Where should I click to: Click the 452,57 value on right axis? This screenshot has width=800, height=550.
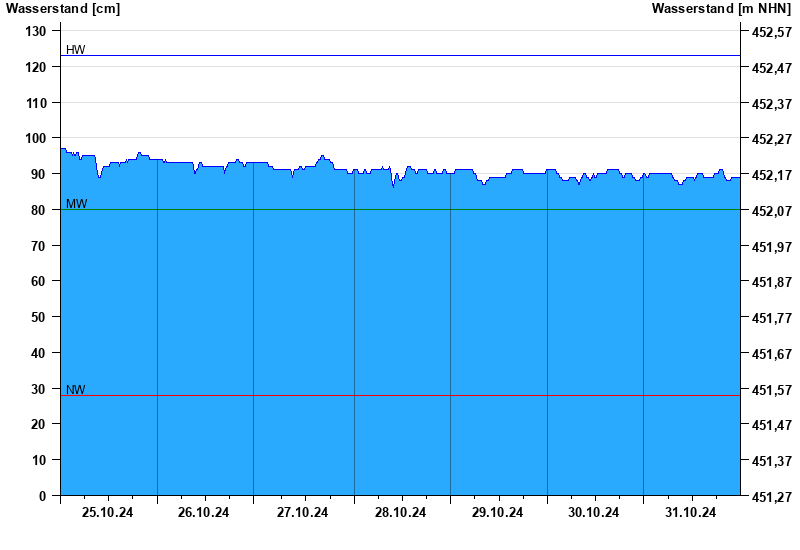pyautogui.click(x=771, y=32)
